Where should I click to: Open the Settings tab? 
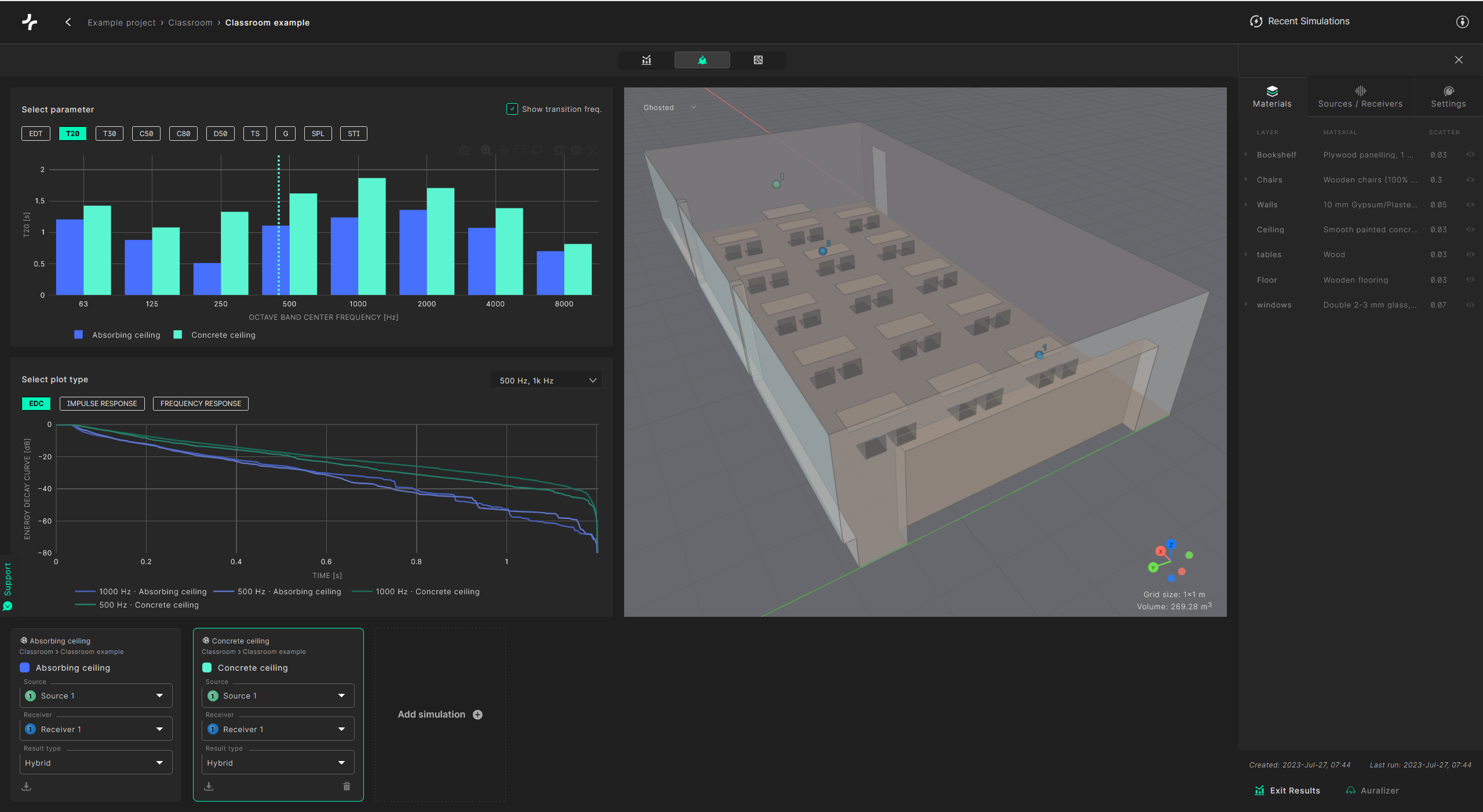pyautogui.click(x=1448, y=97)
